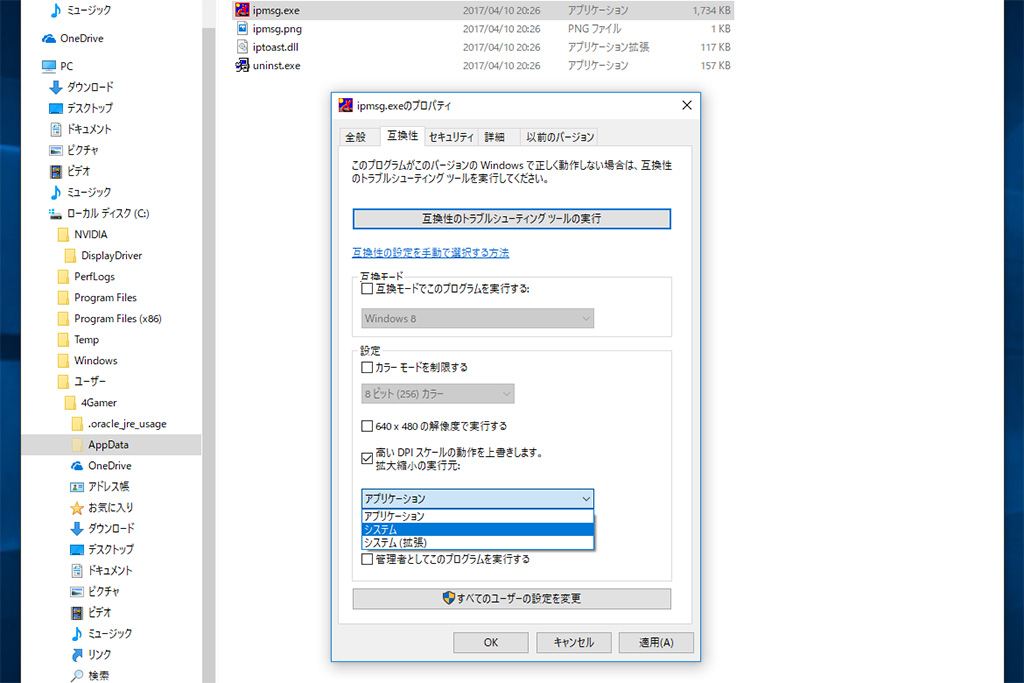
Task: Click the ローカル ディスク (C:) drive icon
Action: pyautogui.click(x=56, y=214)
